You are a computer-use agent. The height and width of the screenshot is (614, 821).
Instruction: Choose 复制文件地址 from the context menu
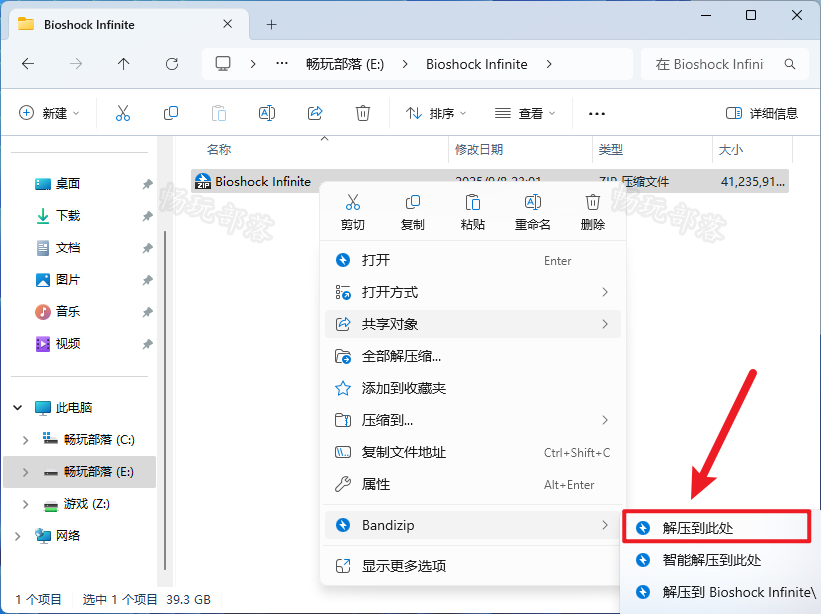473,452
